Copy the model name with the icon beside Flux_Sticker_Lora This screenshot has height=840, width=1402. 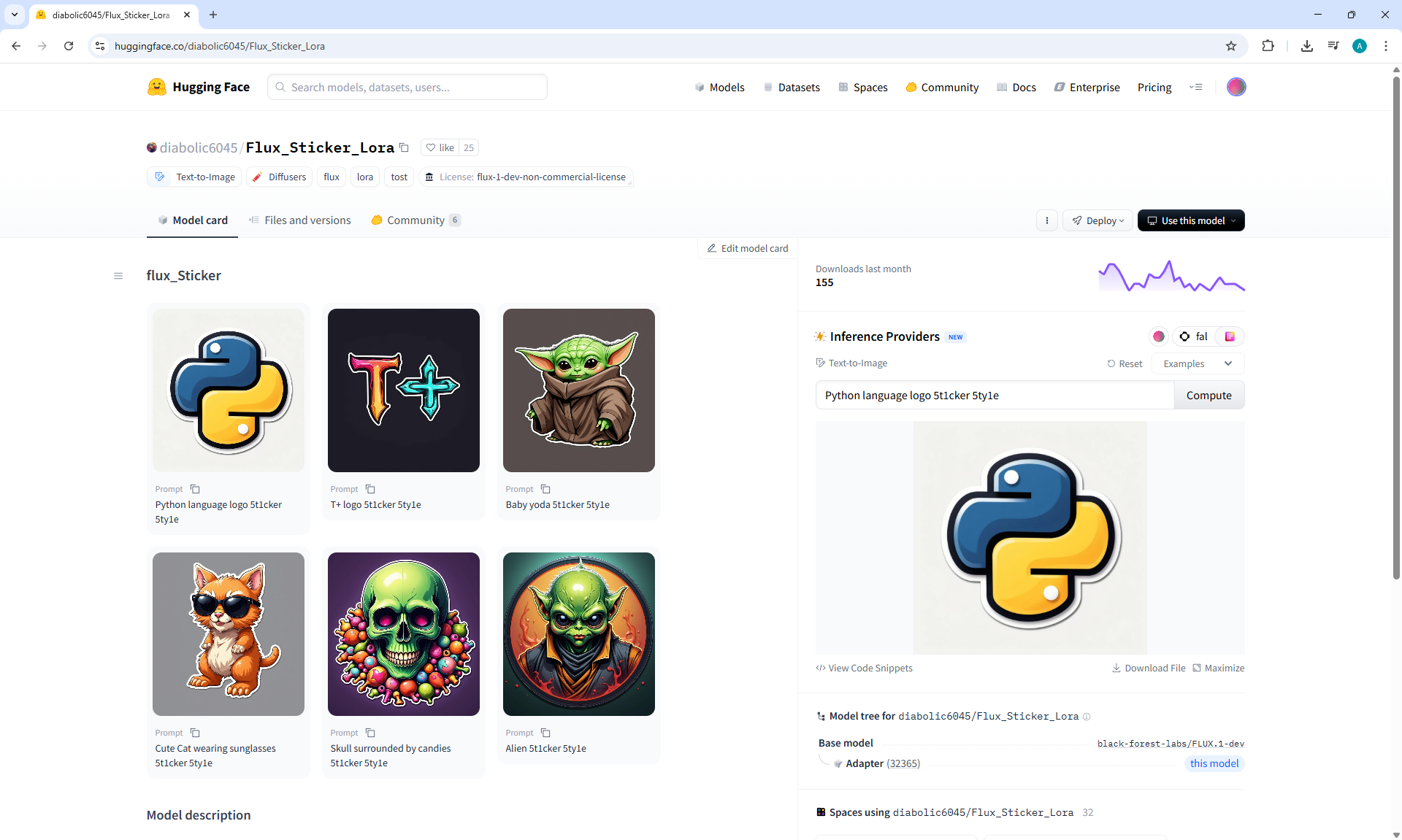click(404, 147)
